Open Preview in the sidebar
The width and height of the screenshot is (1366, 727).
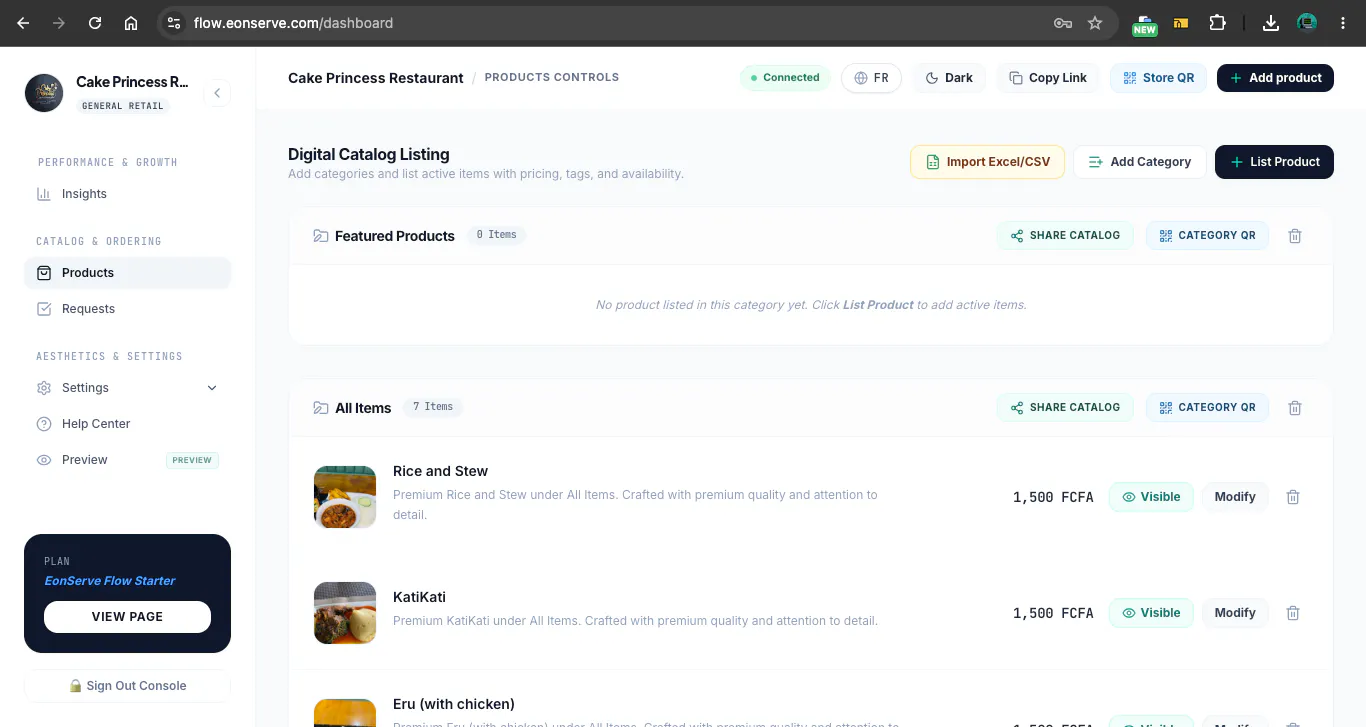click(x=127, y=460)
